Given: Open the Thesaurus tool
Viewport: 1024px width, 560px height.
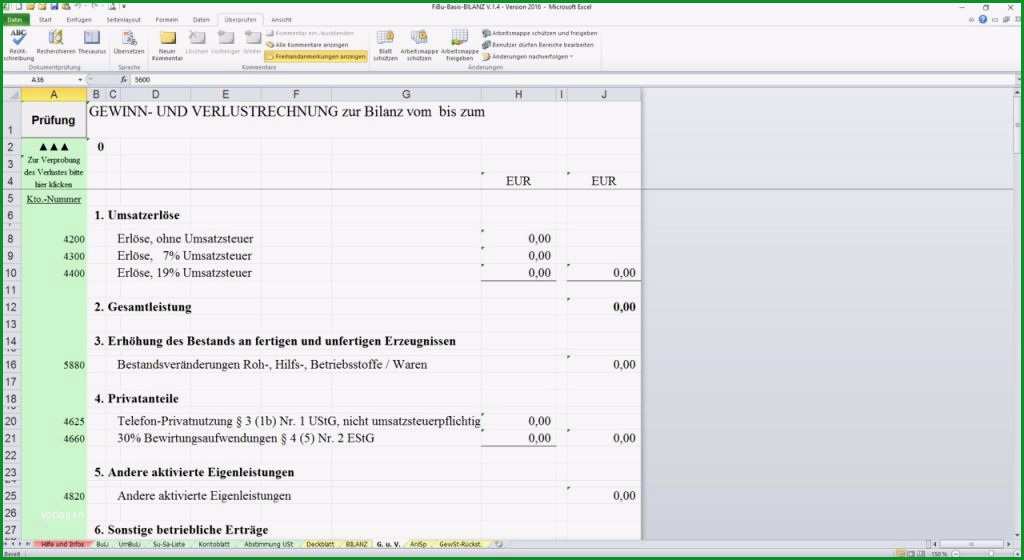Looking at the screenshot, I should 92,42.
